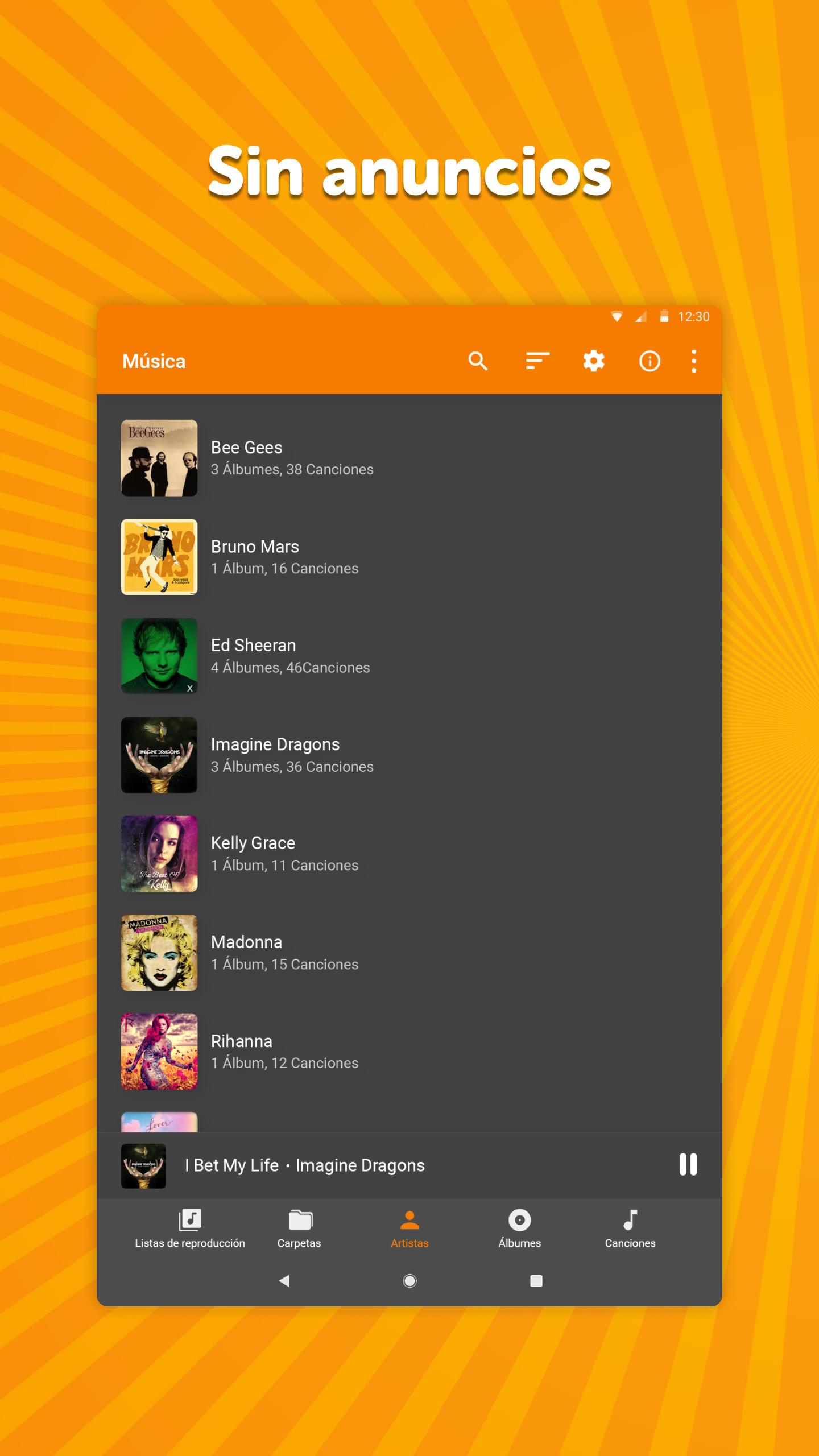Go to the Canciones tab
Screen dimensions: 819x1456
coord(630,1228)
